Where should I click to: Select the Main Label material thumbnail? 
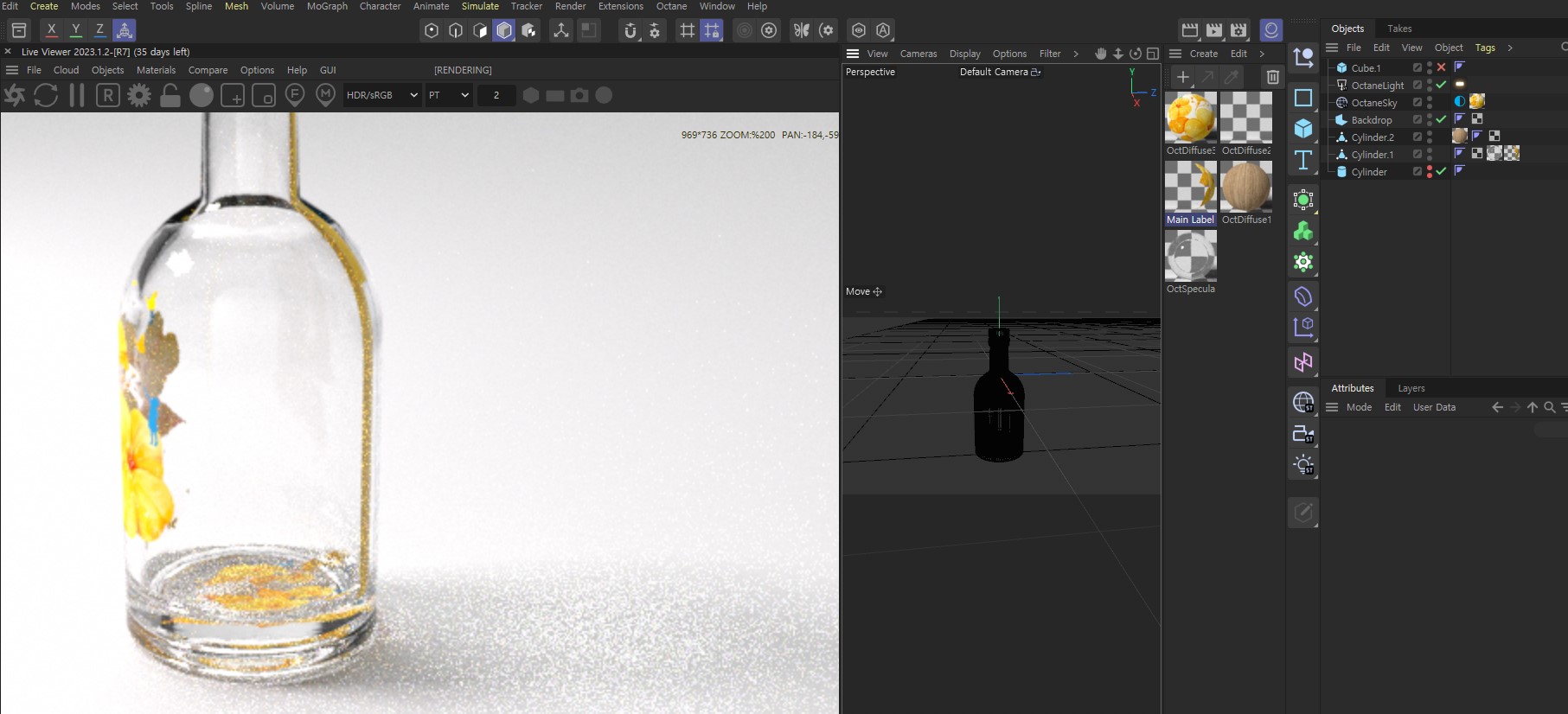coord(1191,187)
